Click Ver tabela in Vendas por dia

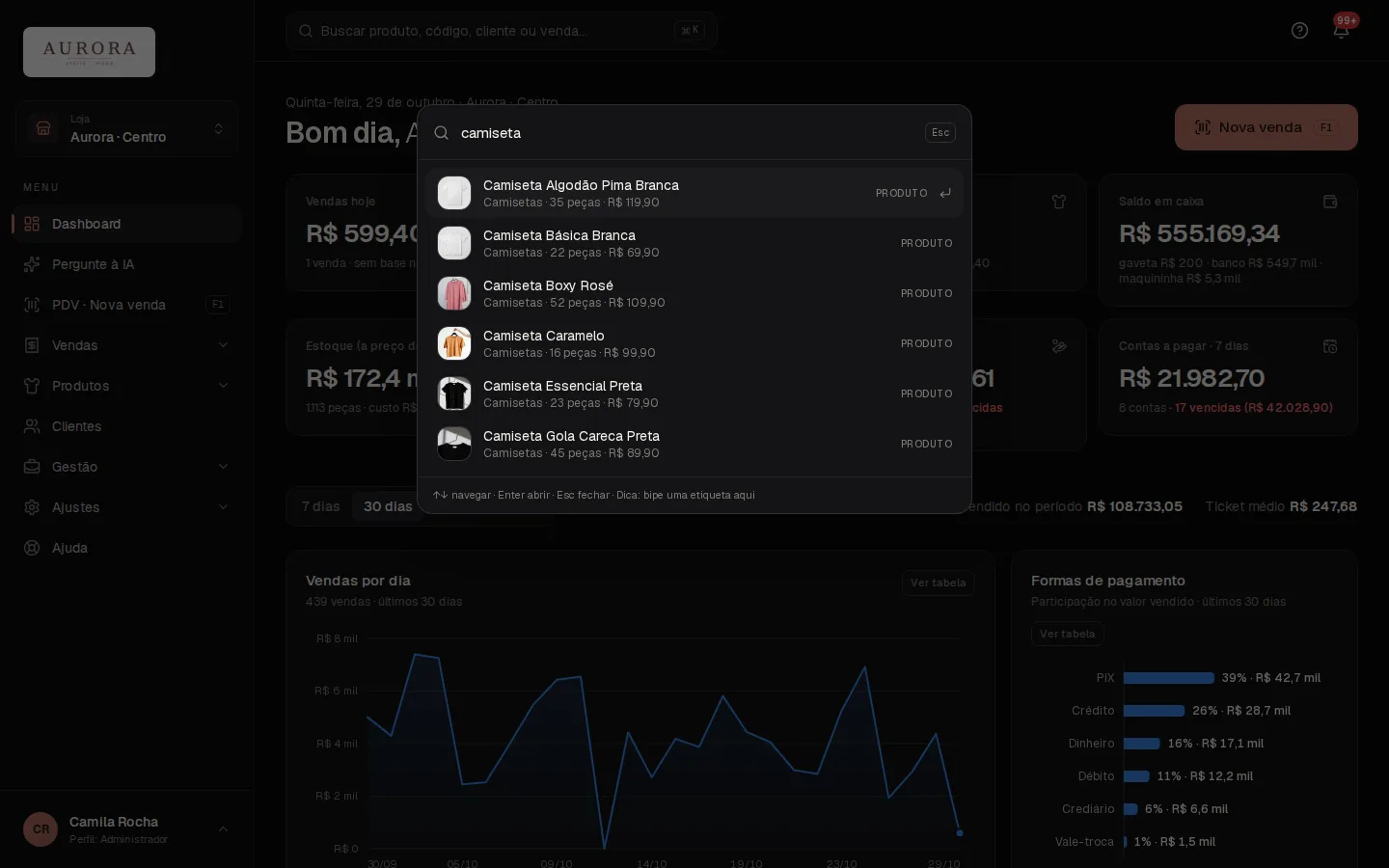pyautogui.click(x=938, y=583)
